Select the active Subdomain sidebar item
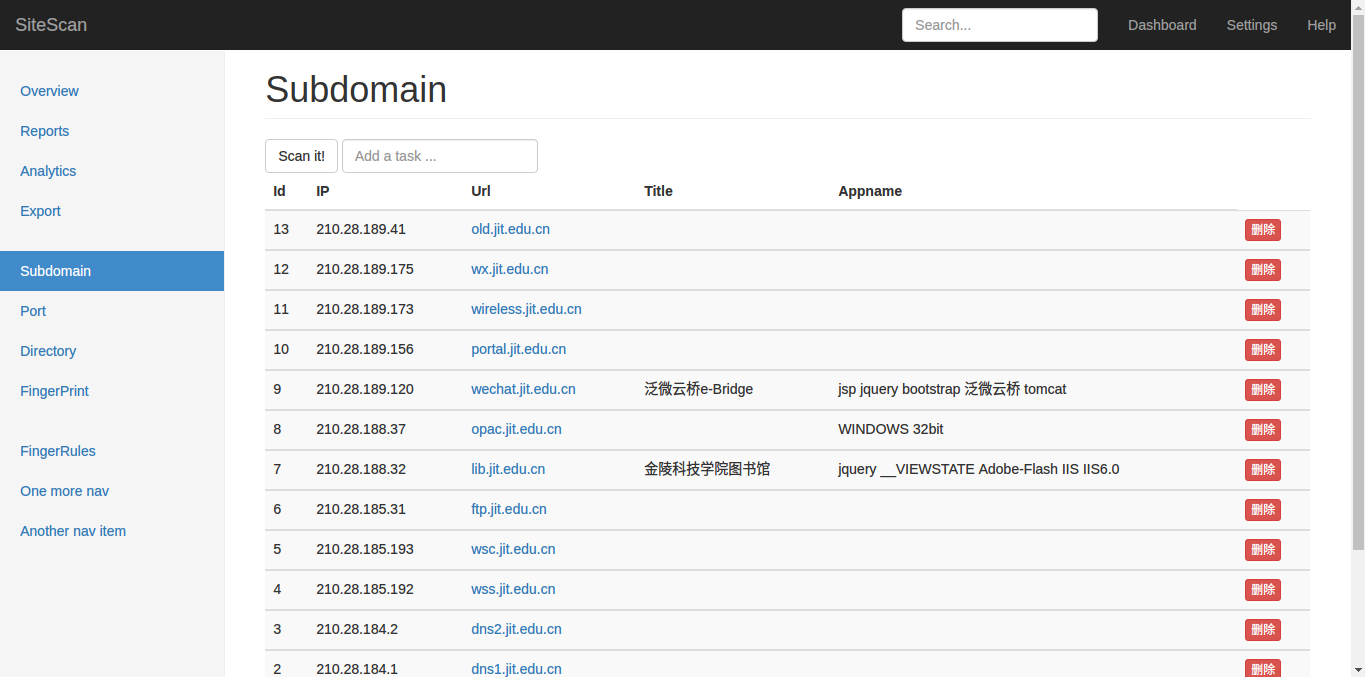Viewport: 1365px width, 677px height. [x=112, y=271]
